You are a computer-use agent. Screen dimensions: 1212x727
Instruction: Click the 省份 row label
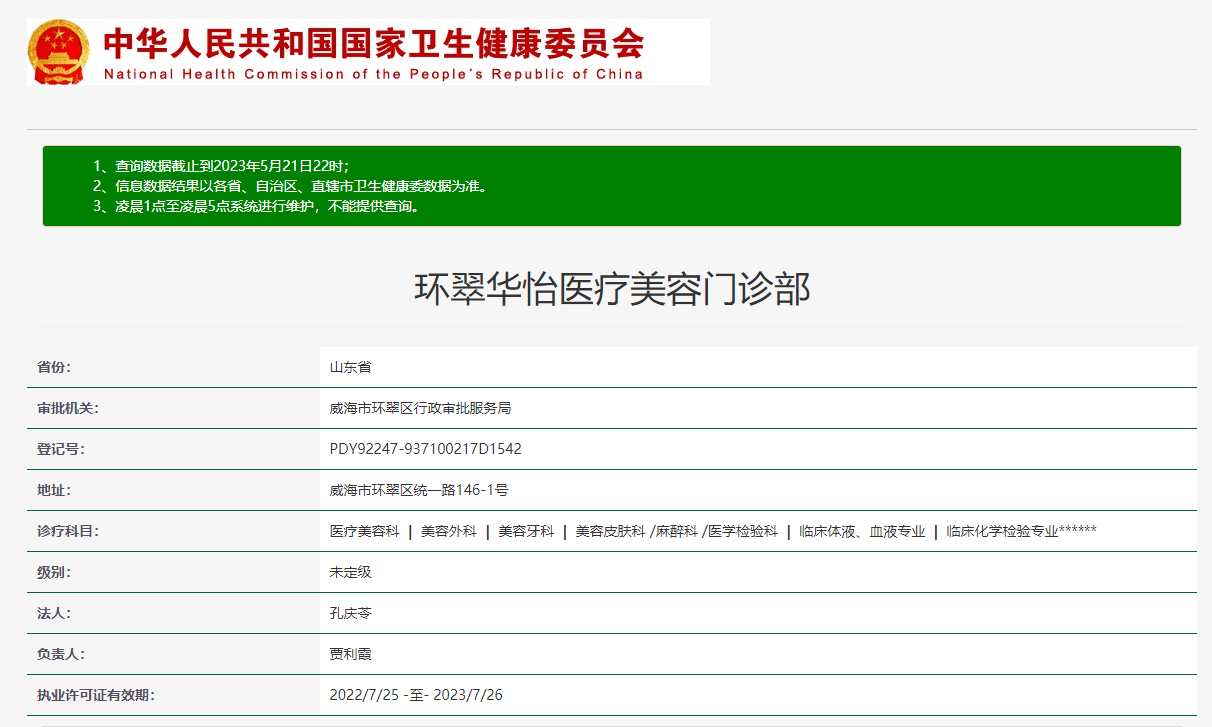click(x=54, y=367)
